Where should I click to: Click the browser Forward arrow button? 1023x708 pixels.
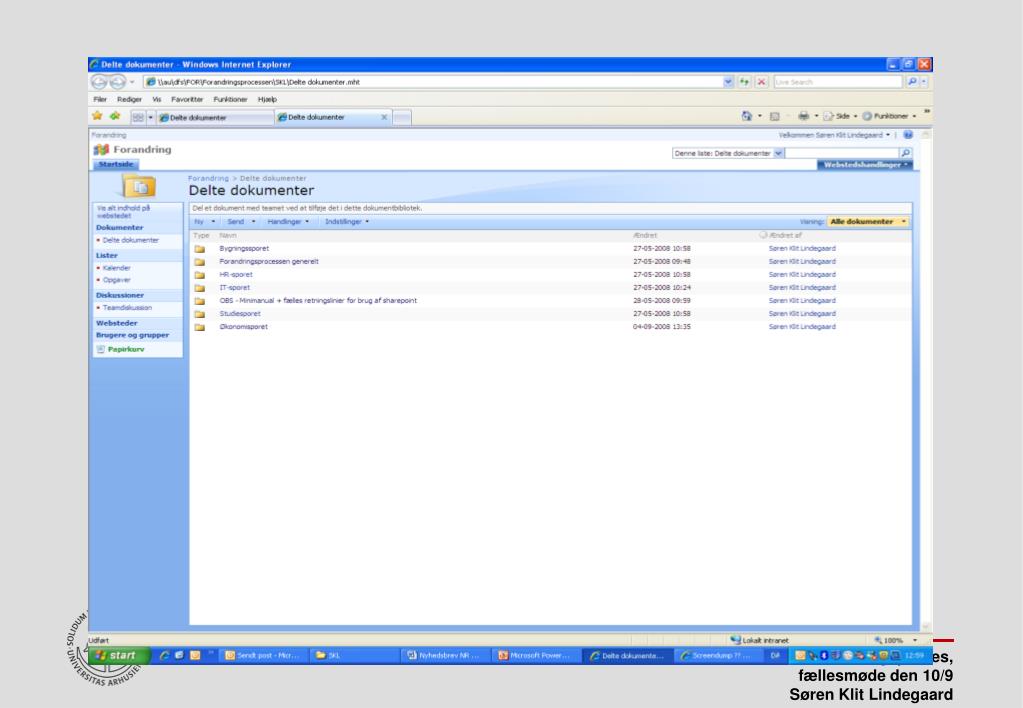pyautogui.click(x=117, y=82)
